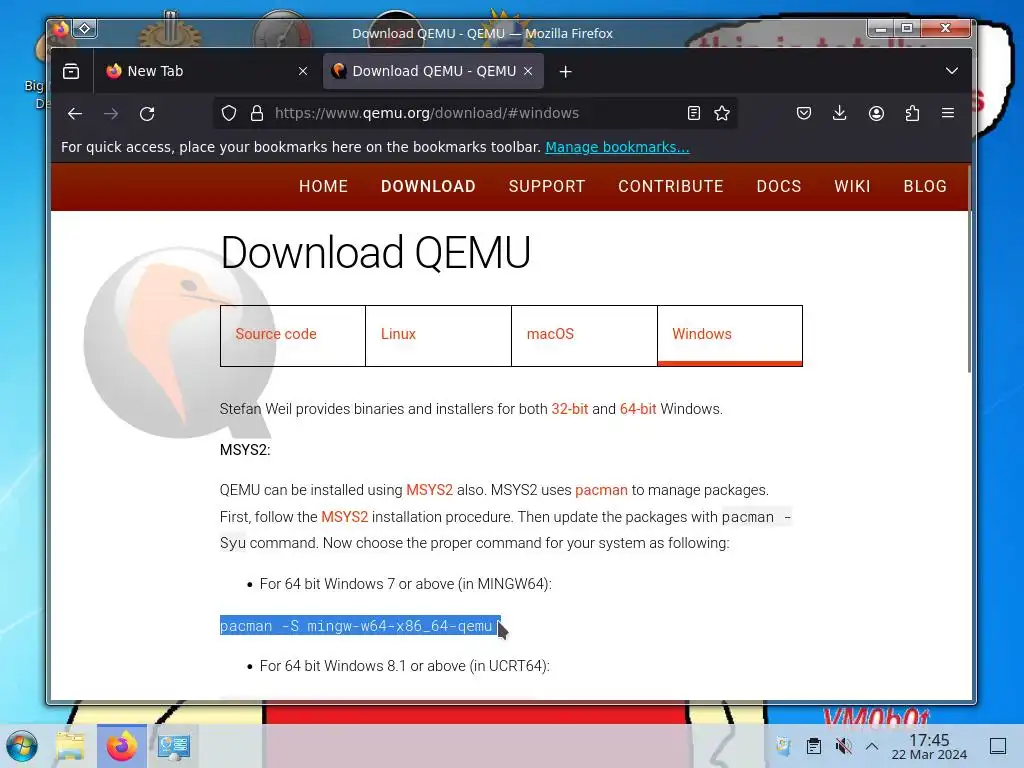Viewport: 1024px width, 768px height.
Task: Select the Windows download tab
Action: click(729, 335)
